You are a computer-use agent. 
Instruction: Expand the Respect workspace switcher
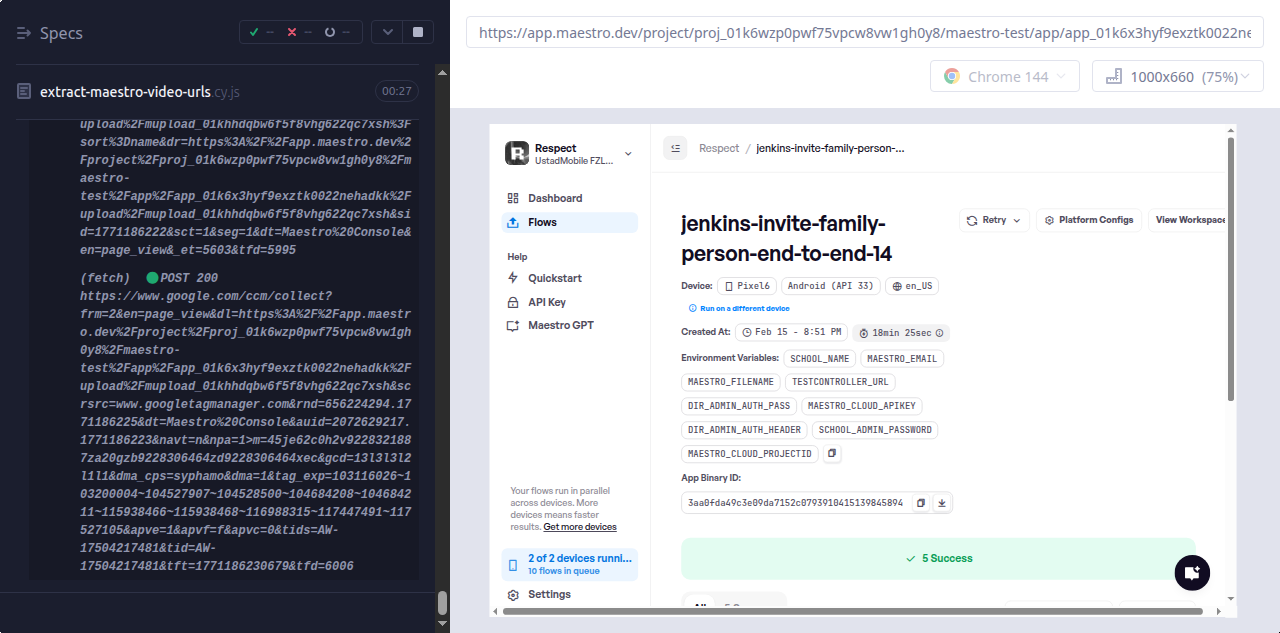[628, 154]
